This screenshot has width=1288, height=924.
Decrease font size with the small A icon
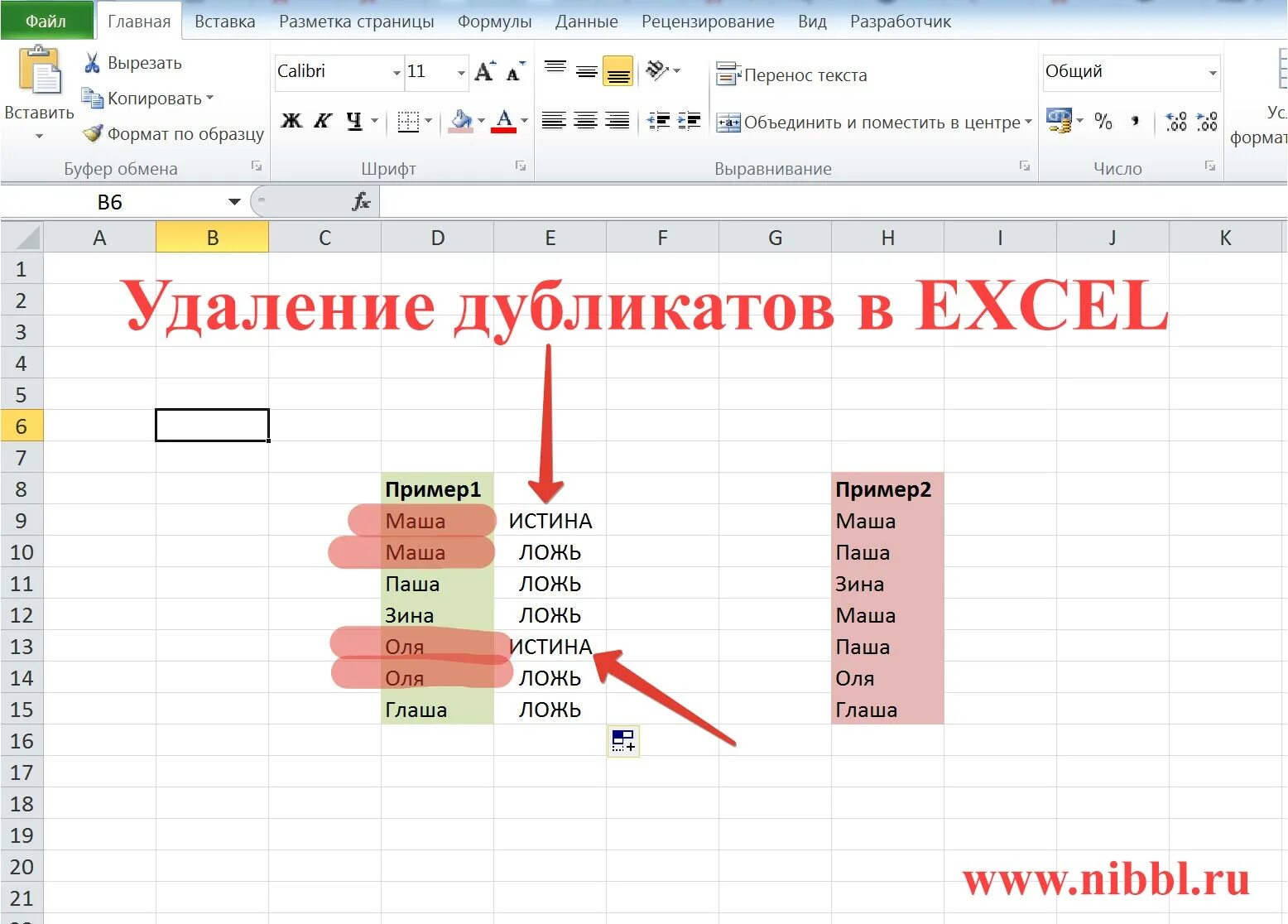click(515, 72)
